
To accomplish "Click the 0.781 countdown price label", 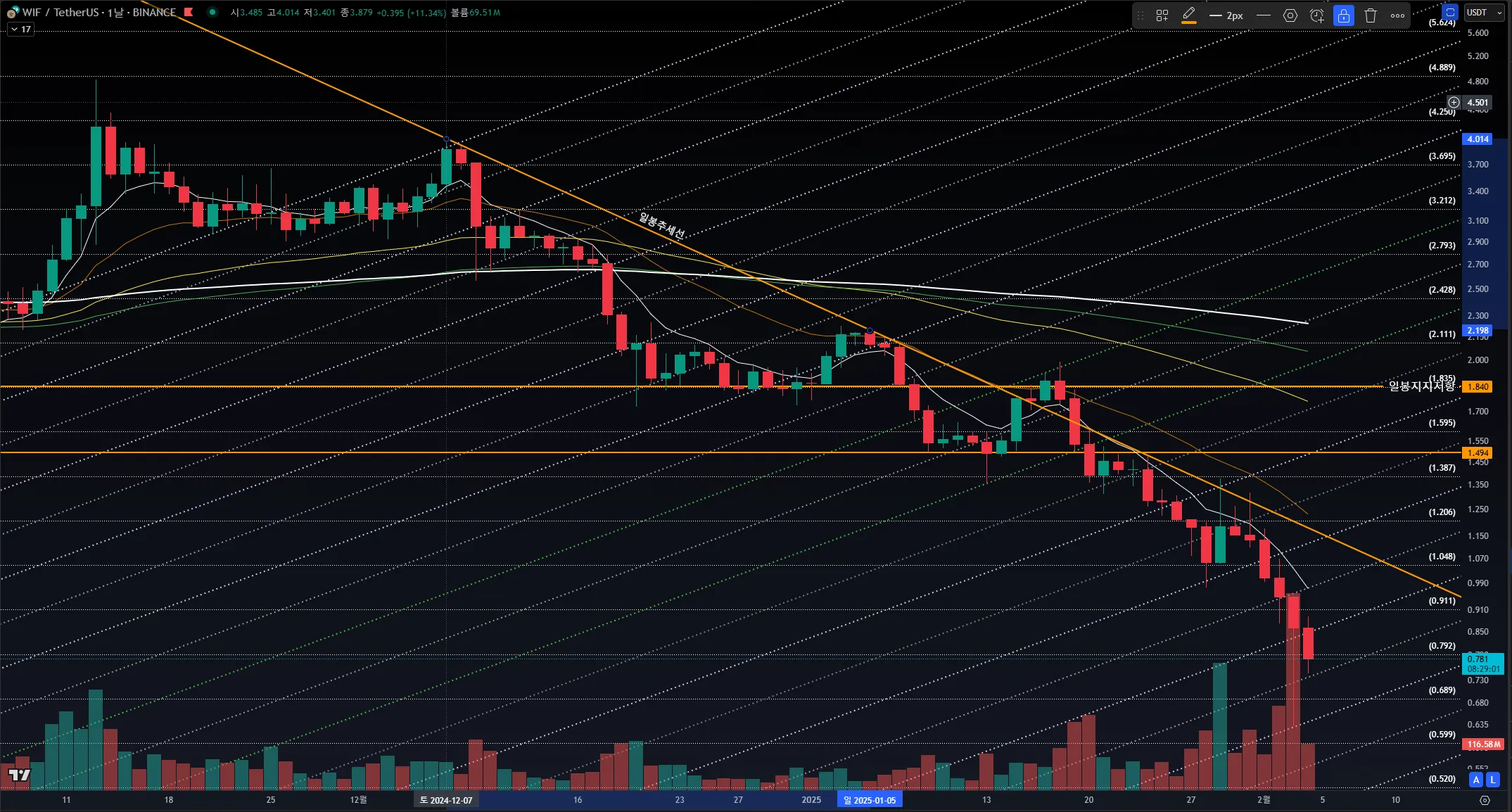I will [1482, 664].
